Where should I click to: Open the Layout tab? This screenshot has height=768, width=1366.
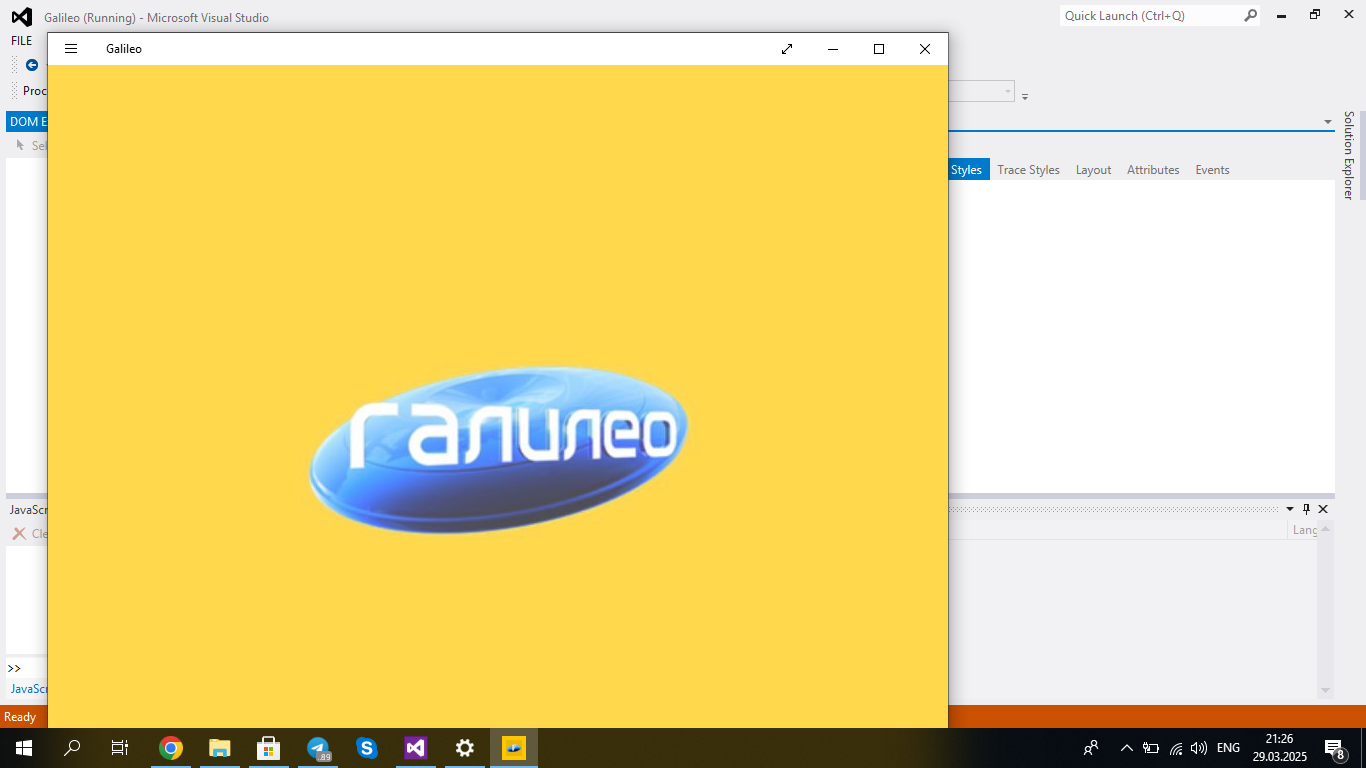click(1093, 170)
